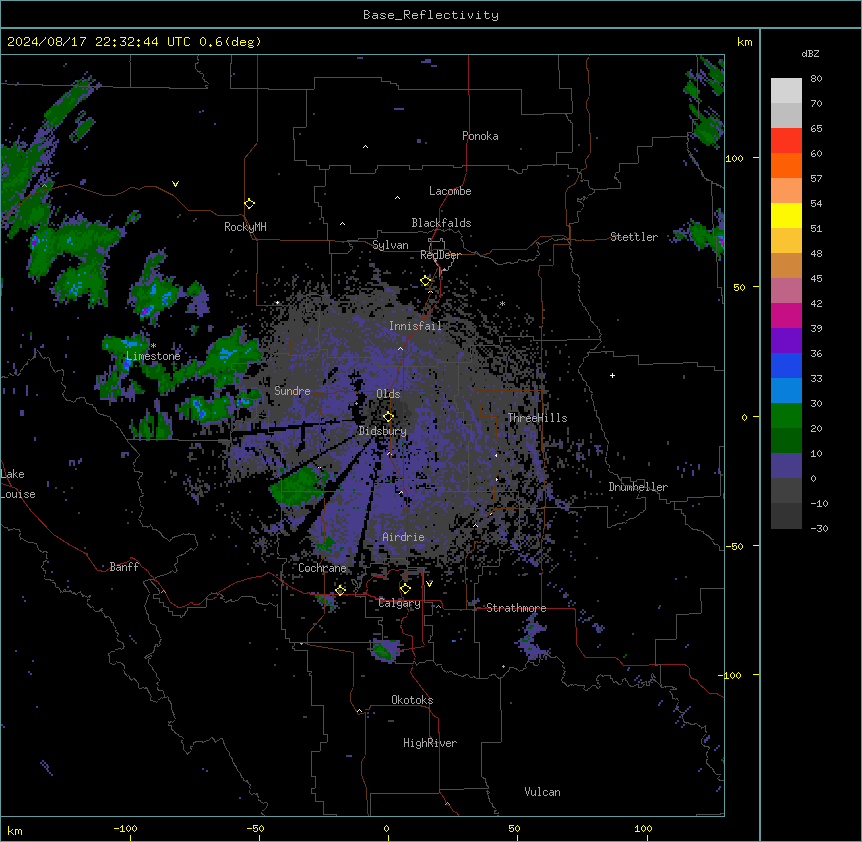
Task: Click the magenta 42 dBZ legend color
Action: (786, 315)
